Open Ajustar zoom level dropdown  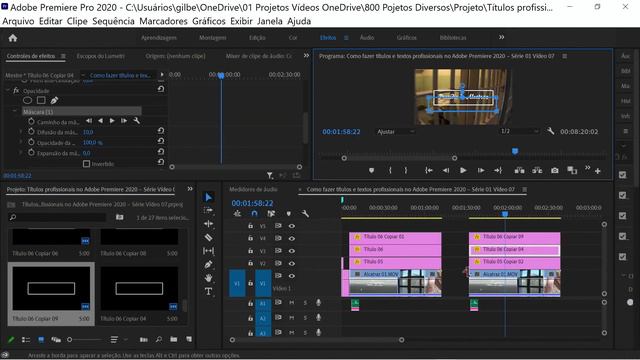[x=396, y=131]
